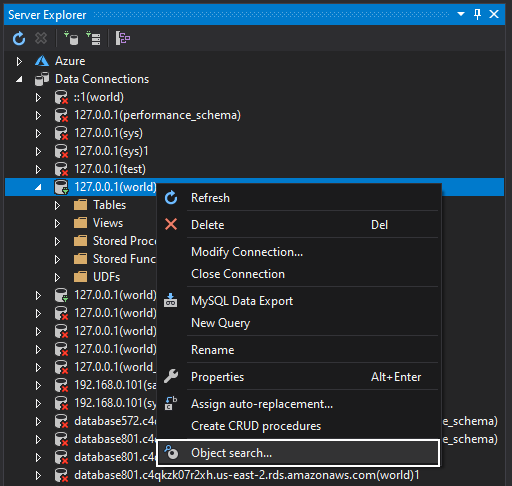This screenshot has height=486, width=512.
Task: Select the last database801 amazonaws(world)1 connection
Action: pos(247,475)
